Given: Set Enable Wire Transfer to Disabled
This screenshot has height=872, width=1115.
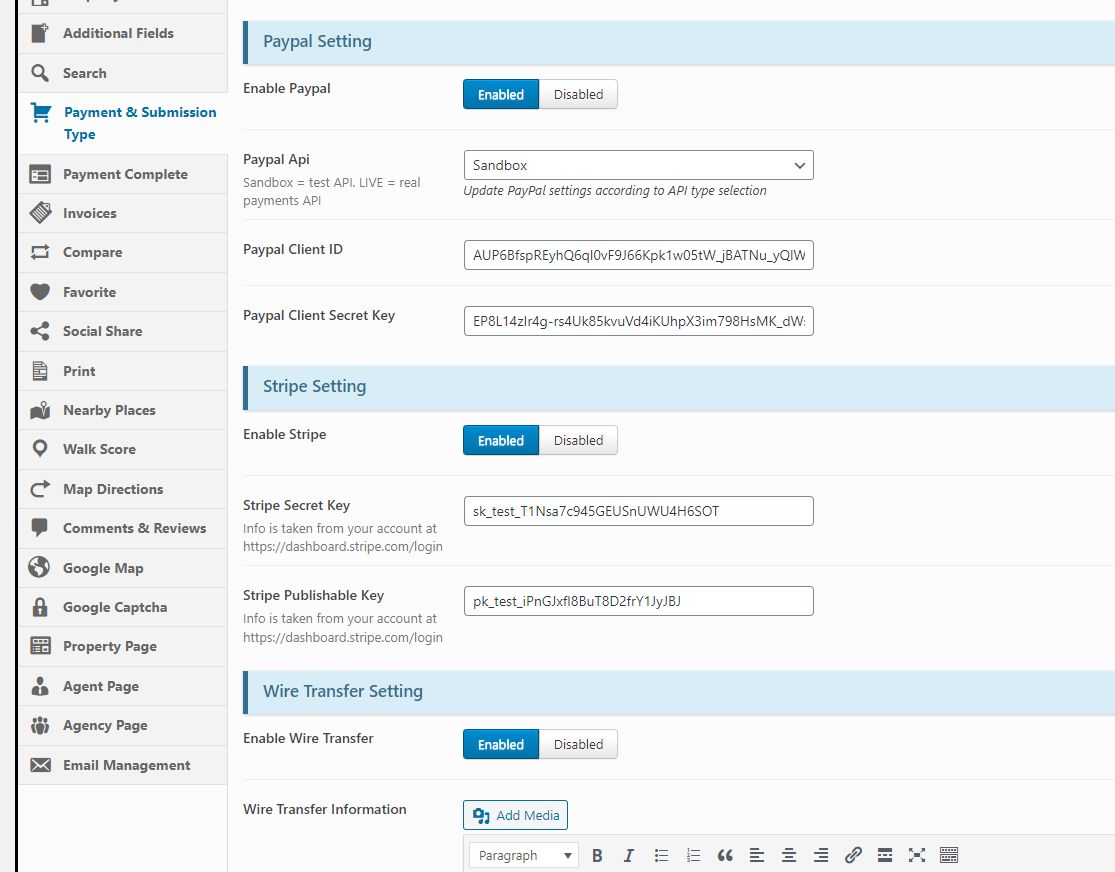Looking at the screenshot, I should point(578,744).
